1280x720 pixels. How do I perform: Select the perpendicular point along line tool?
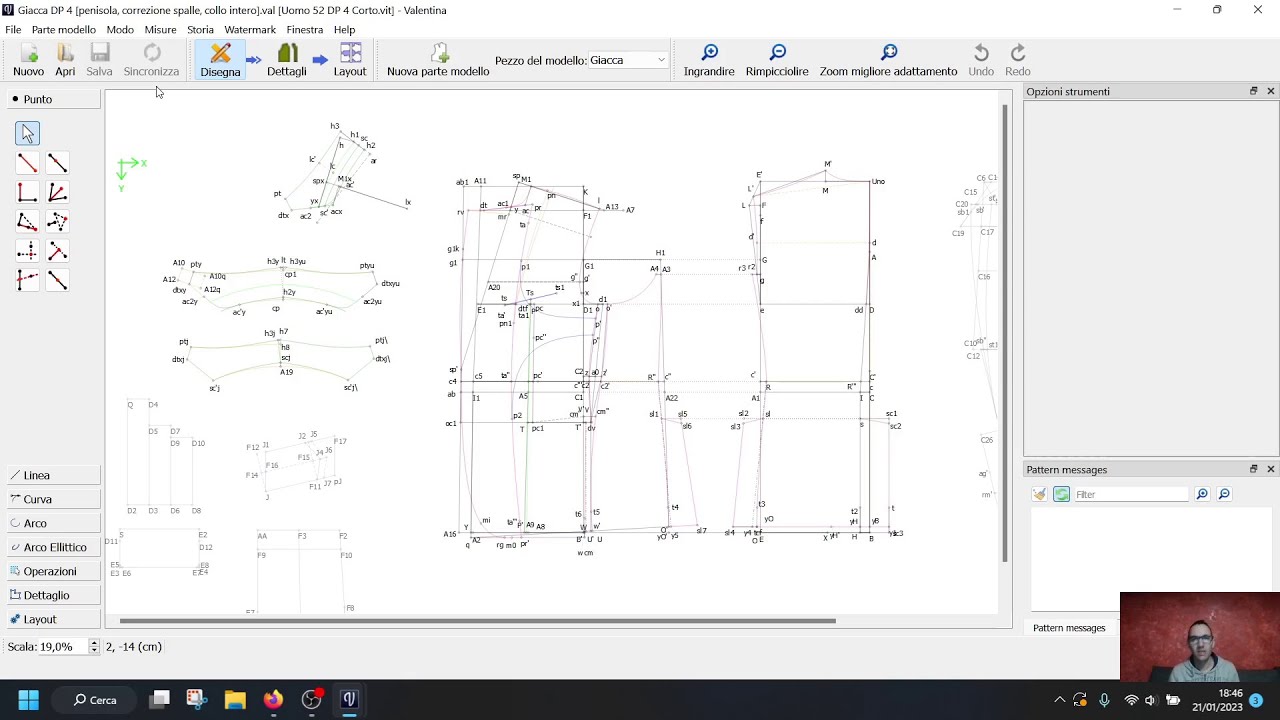57,252
